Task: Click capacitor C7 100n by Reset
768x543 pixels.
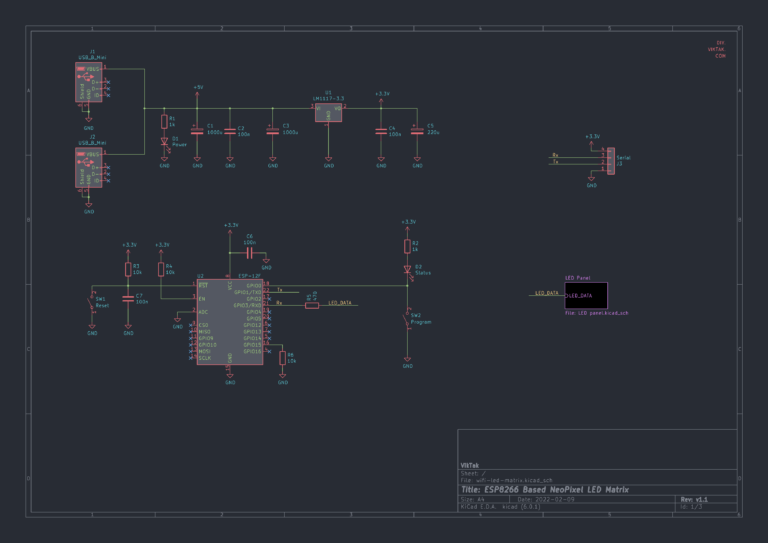Action: pos(128,298)
